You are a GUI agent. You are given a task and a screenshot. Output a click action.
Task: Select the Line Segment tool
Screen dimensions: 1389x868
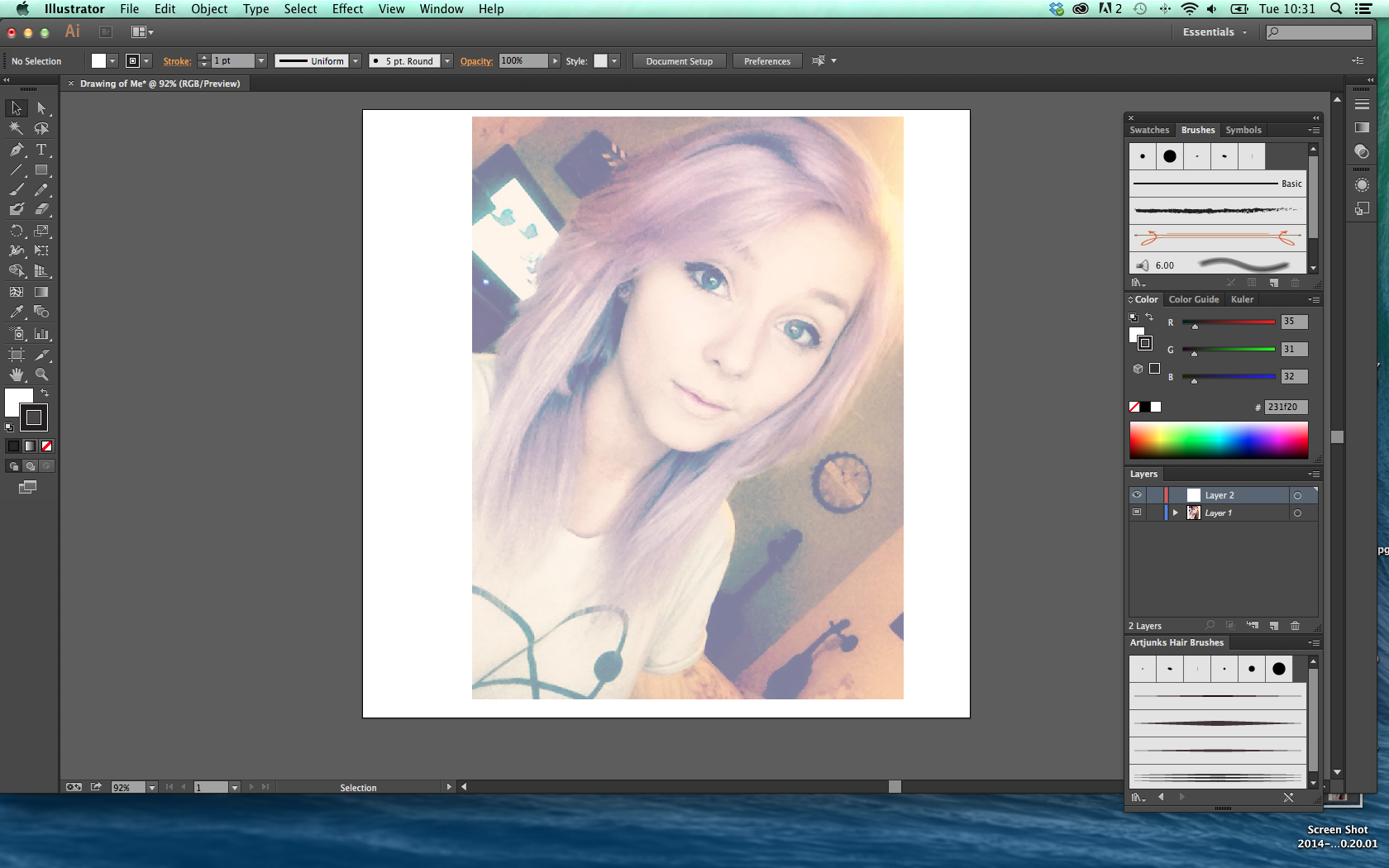pos(17,169)
